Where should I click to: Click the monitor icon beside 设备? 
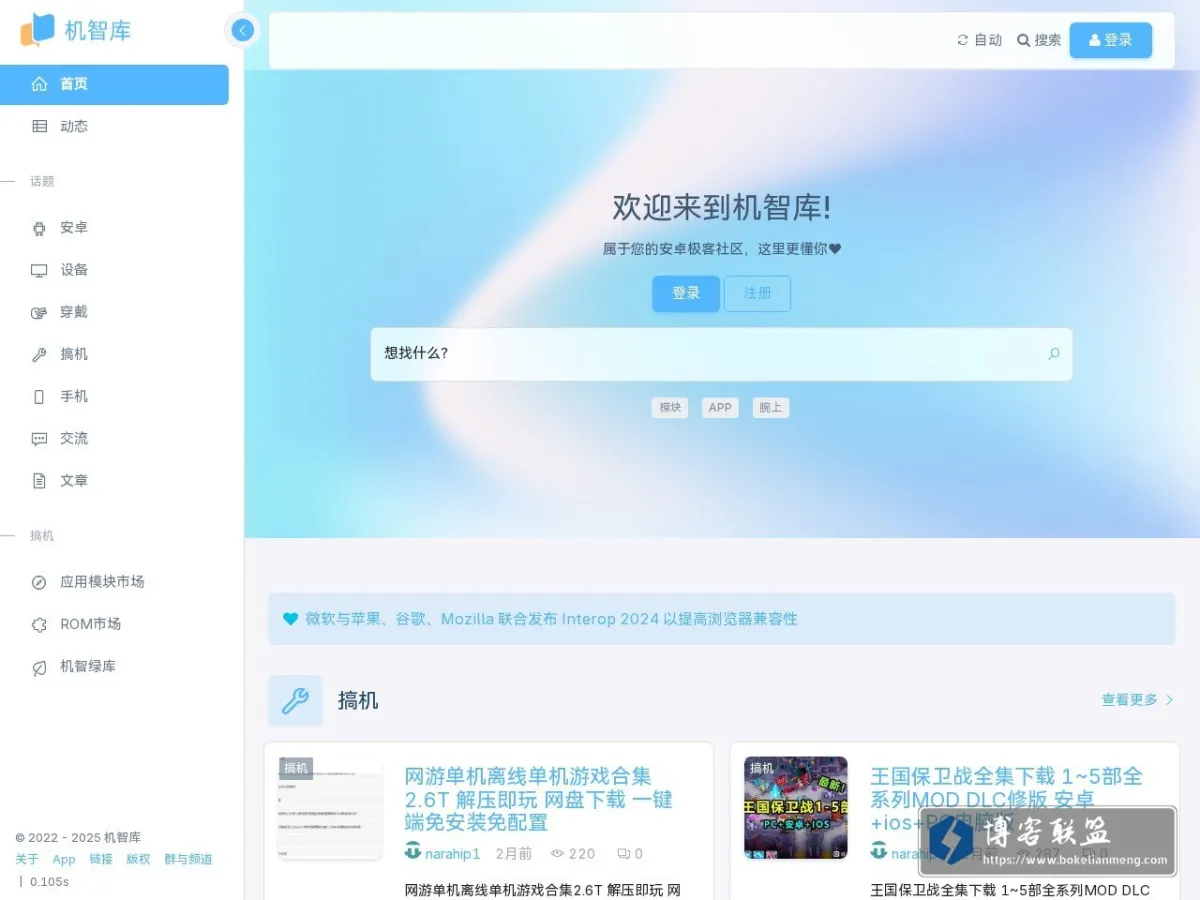click(39, 270)
